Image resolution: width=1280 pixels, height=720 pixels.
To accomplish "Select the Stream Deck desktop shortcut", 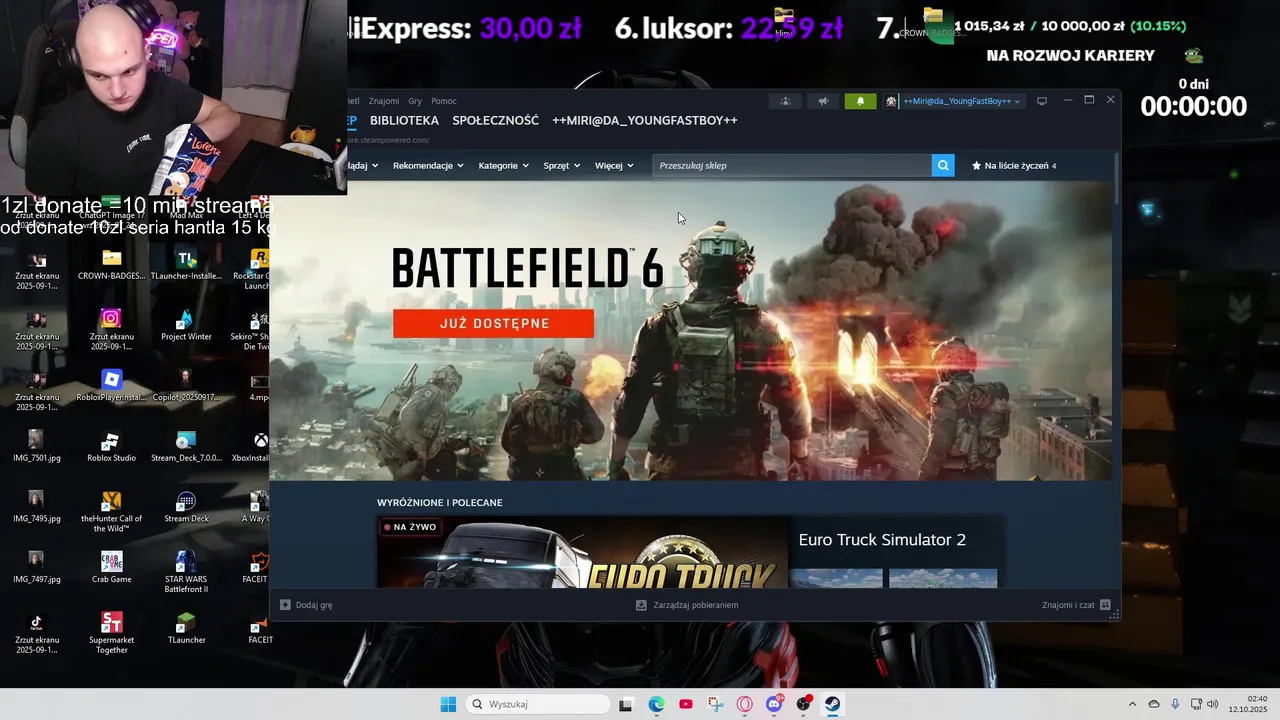I will tap(186, 506).
